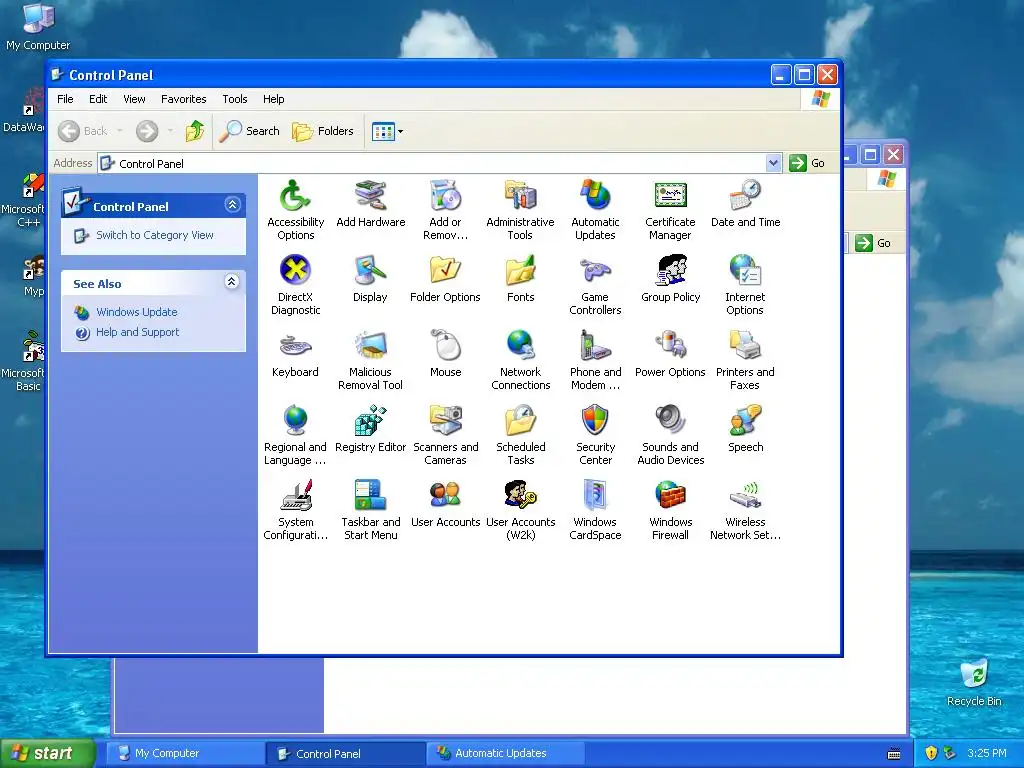Expand the Address bar dropdown arrow
The height and width of the screenshot is (768, 1024).
pos(773,163)
